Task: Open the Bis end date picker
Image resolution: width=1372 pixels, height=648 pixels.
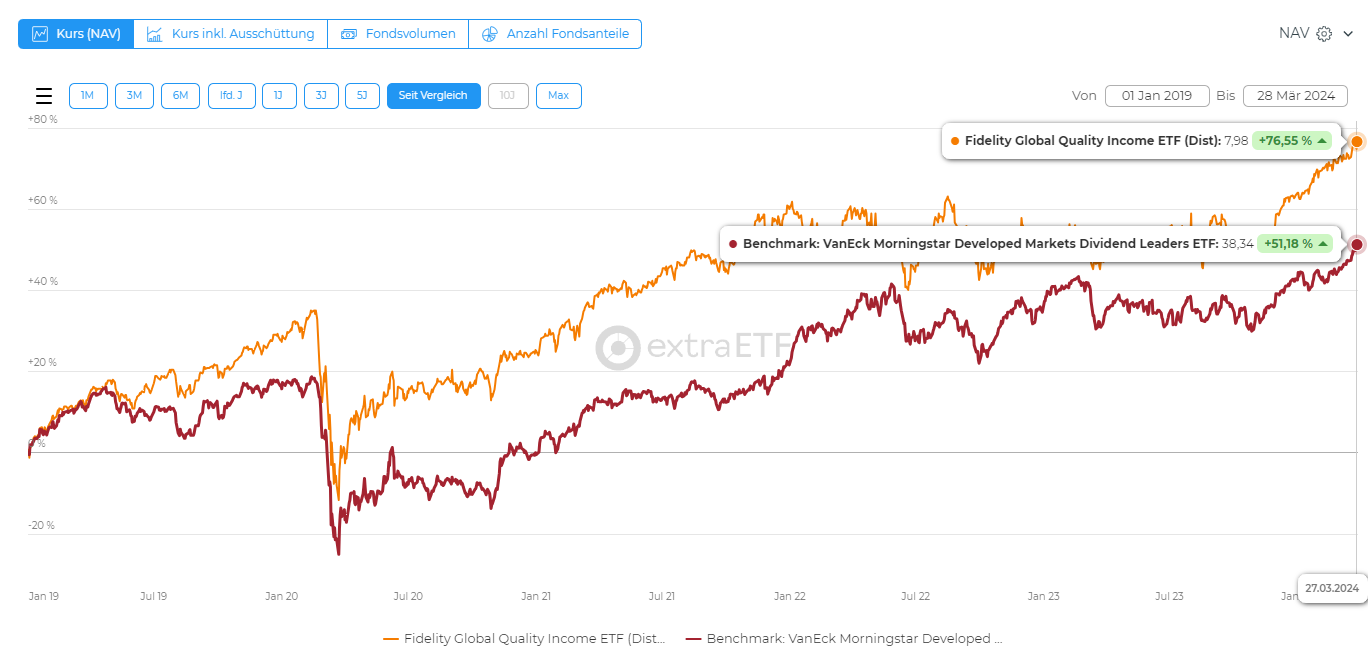Action: (1295, 96)
